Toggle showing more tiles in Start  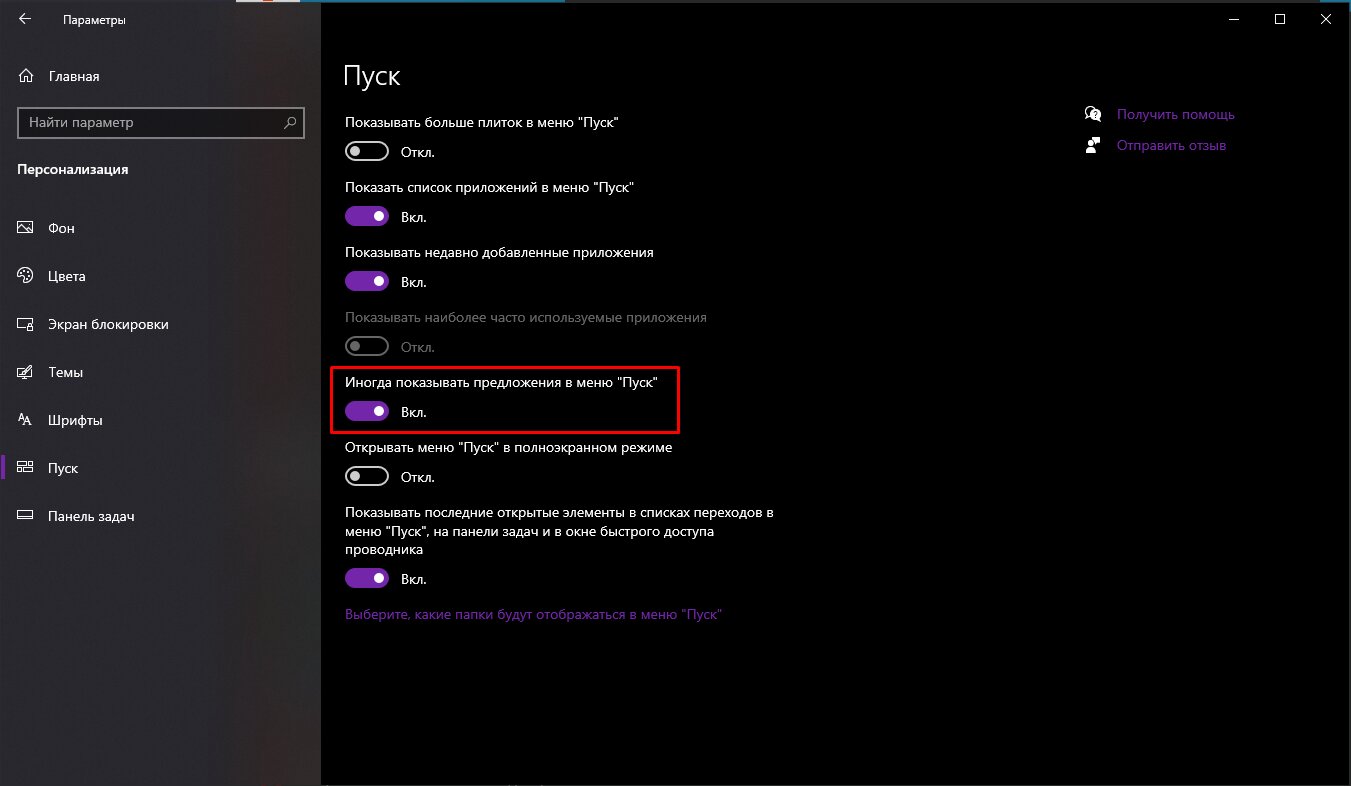[367, 152]
